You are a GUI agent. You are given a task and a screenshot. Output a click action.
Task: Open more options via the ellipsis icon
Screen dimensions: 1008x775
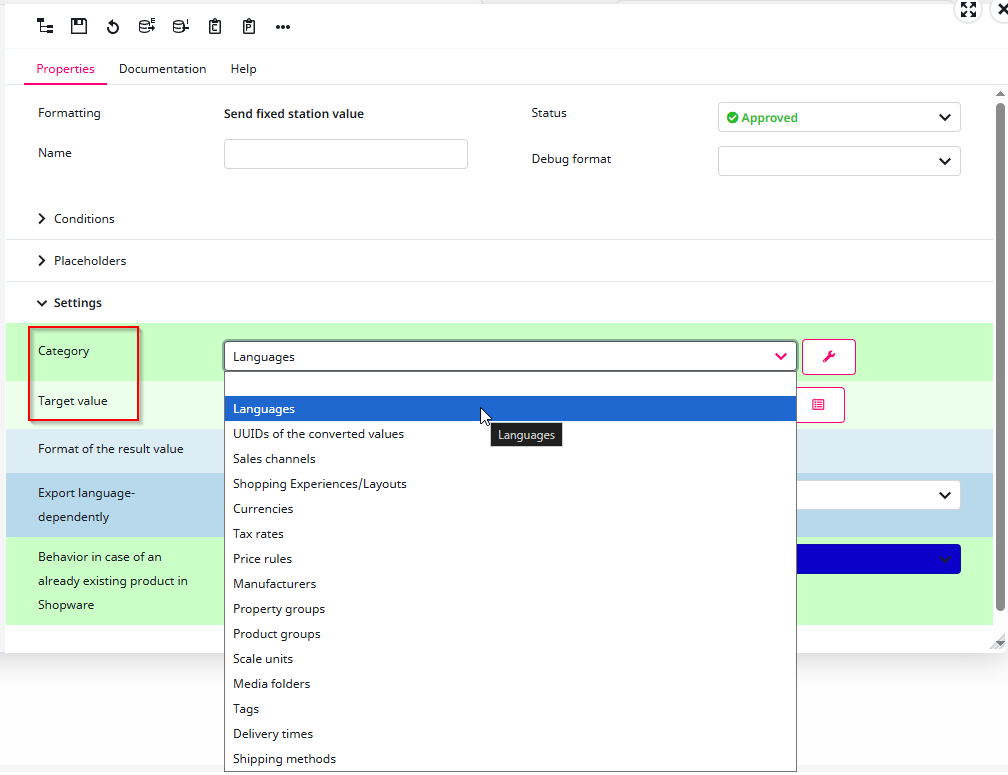(x=283, y=26)
